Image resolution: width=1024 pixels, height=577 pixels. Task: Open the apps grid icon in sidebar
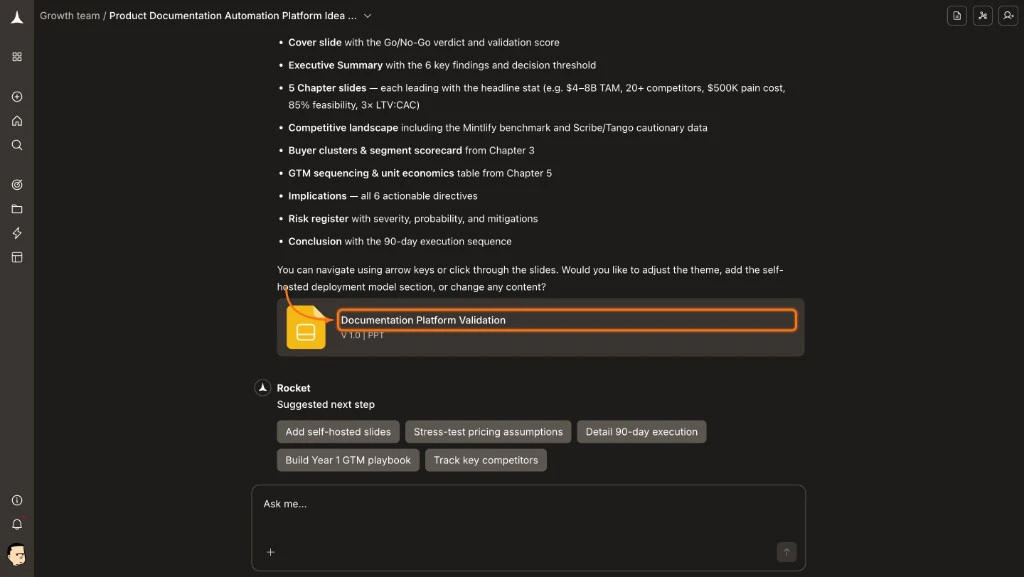coord(16,57)
